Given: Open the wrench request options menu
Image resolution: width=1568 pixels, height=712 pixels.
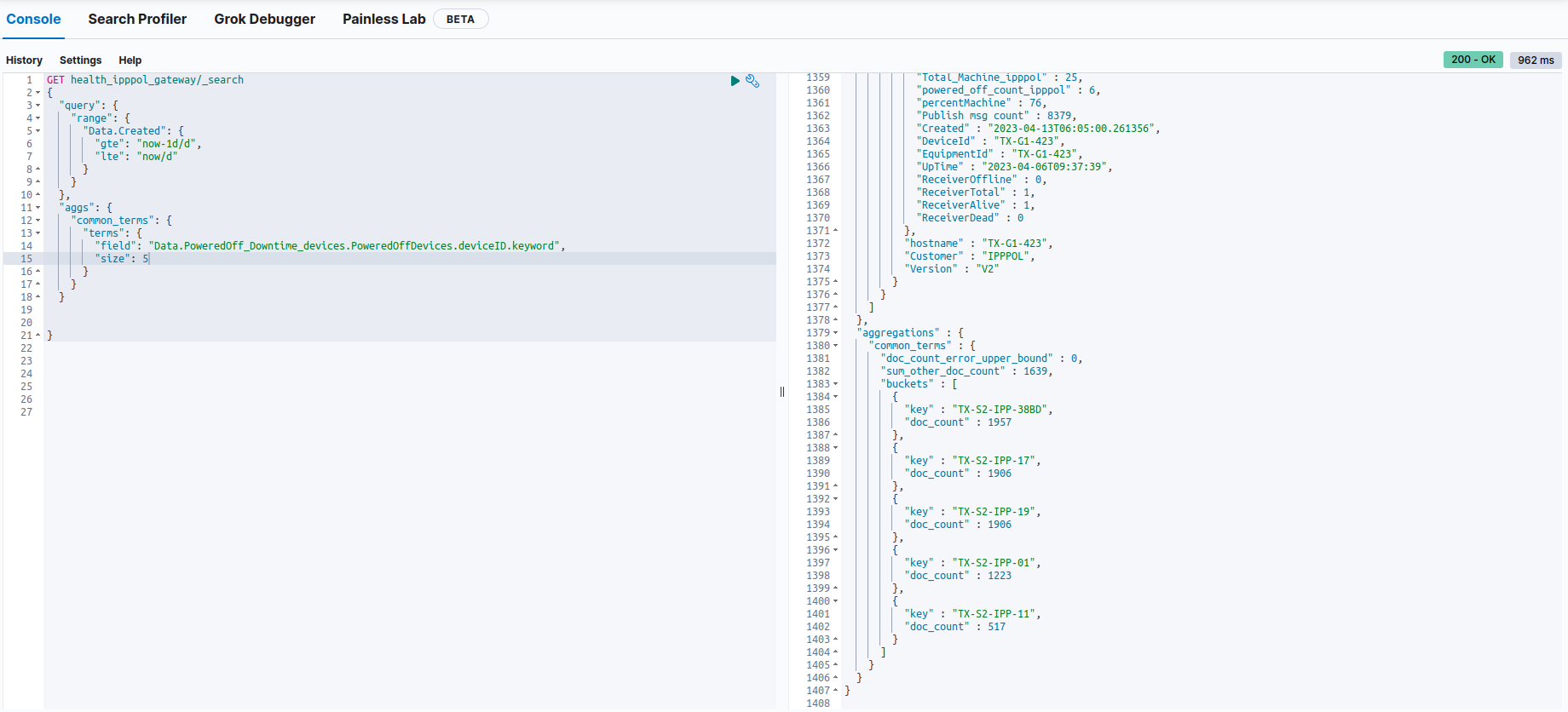Looking at the screenshot, I should tap(752, 81).
